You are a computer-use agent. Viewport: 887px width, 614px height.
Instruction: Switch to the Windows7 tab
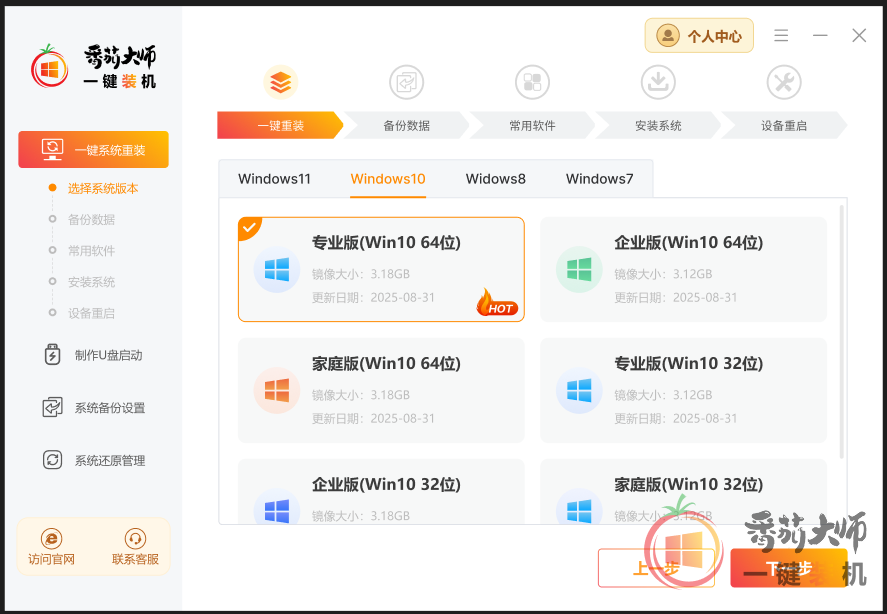[x=599, y=179]
